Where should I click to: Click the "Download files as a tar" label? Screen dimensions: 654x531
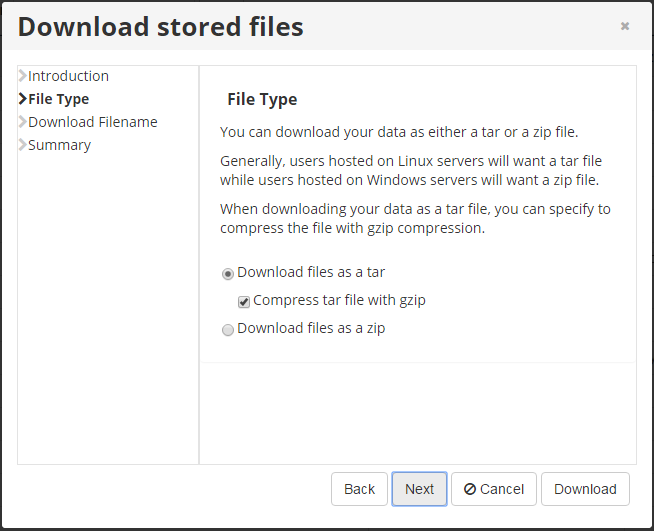pyautogui.click(x=311, y=272)
